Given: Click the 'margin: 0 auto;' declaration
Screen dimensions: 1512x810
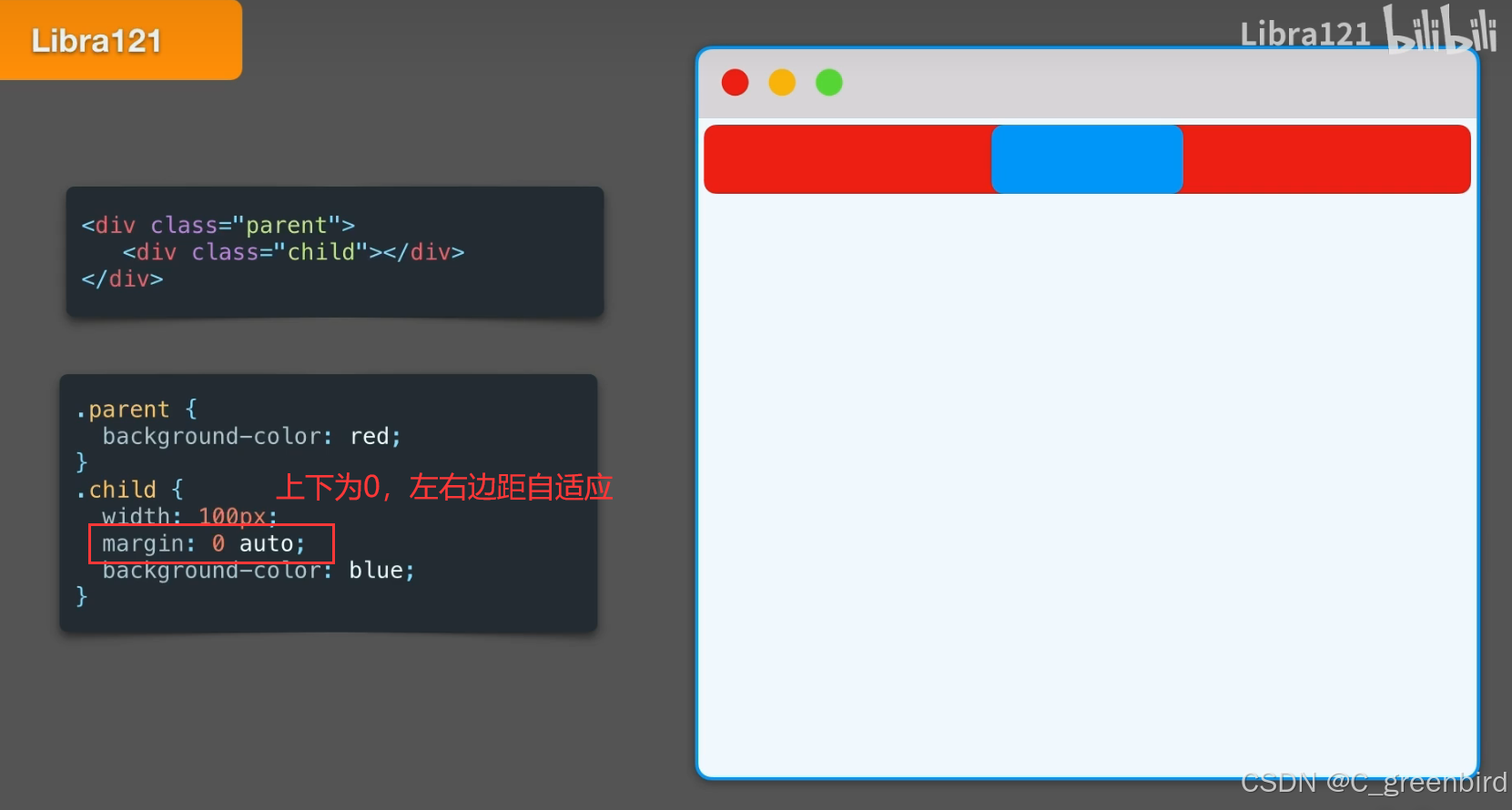Looking at the screenshot, I should tap(204, 543).
